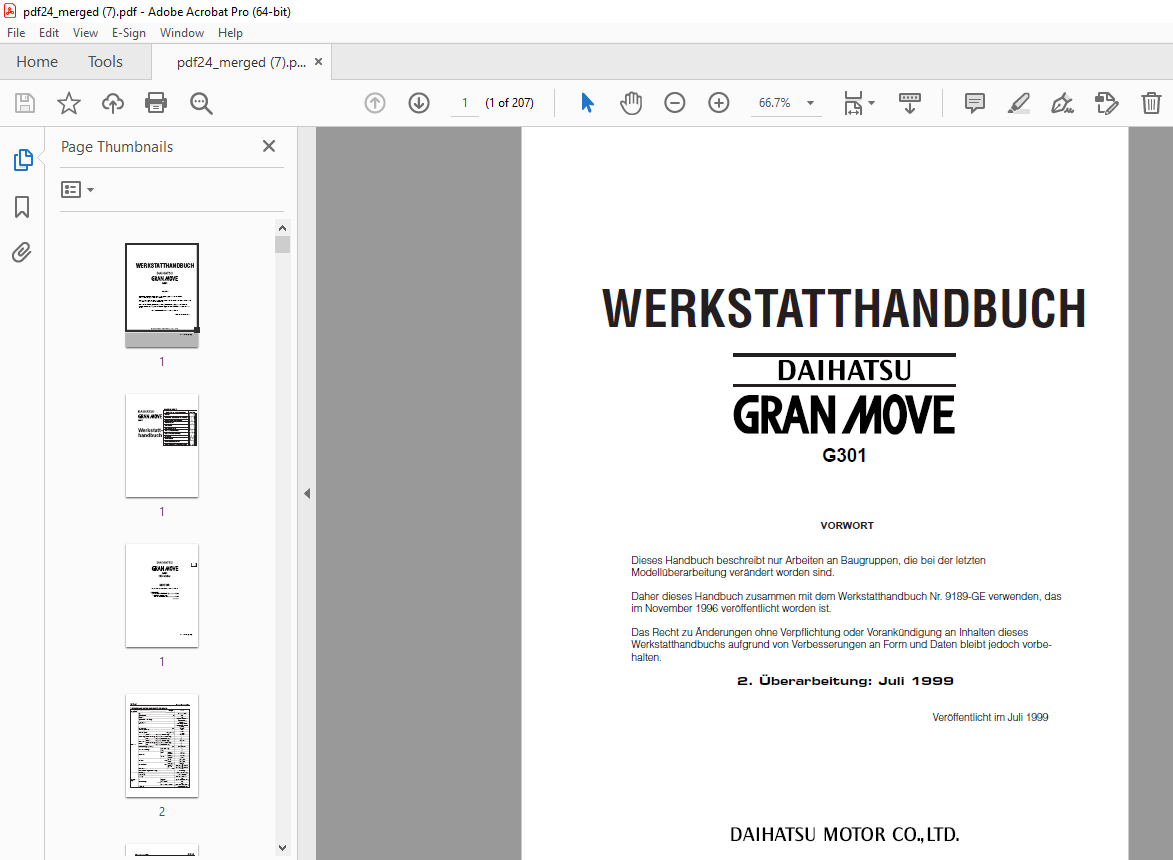This screenshot has width=1173, height=860.
Task: Click the fit page width icon
Action: 853,102
